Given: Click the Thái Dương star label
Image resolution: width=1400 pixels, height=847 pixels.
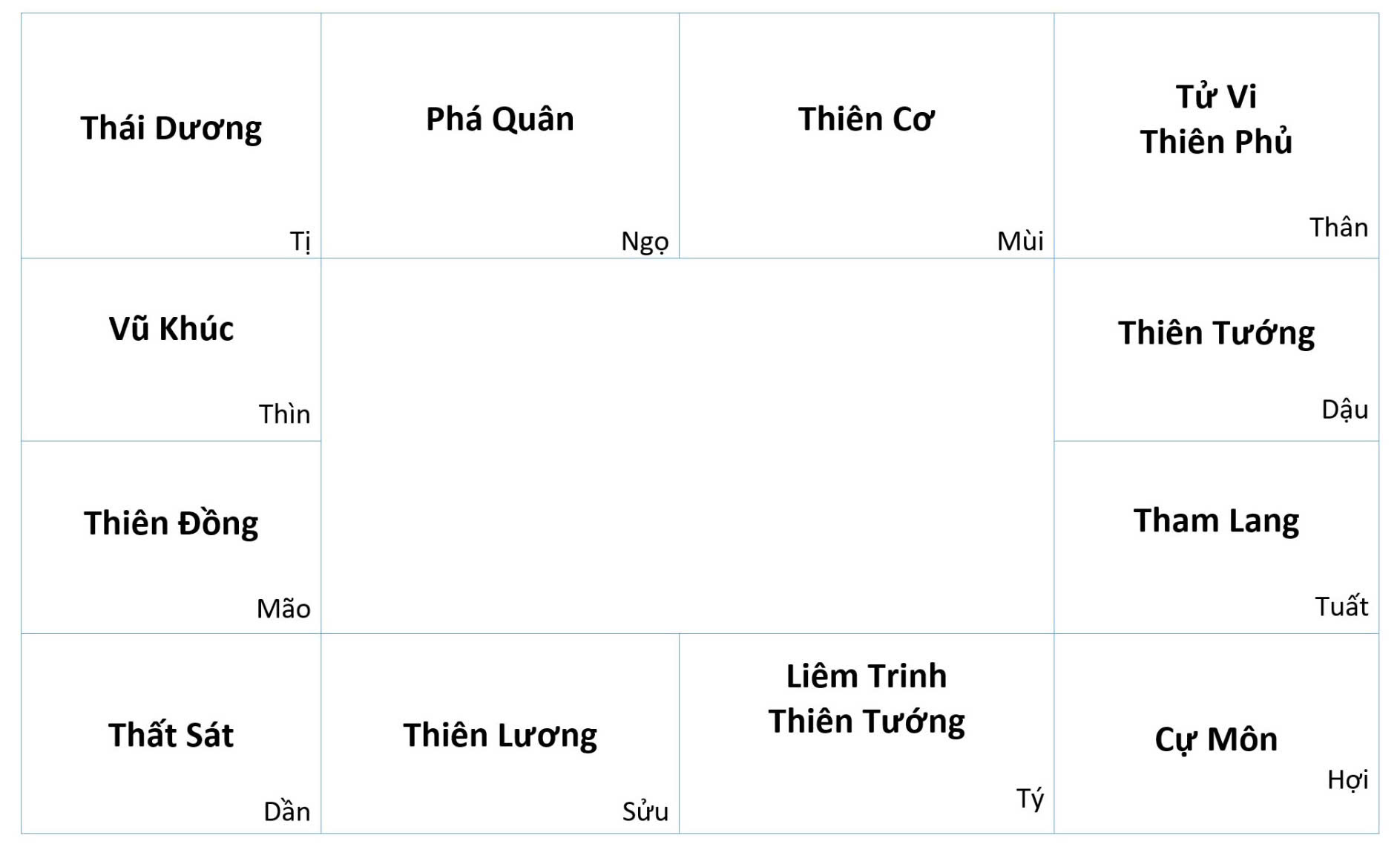Looking at the screenshot, I should [171, 128].
